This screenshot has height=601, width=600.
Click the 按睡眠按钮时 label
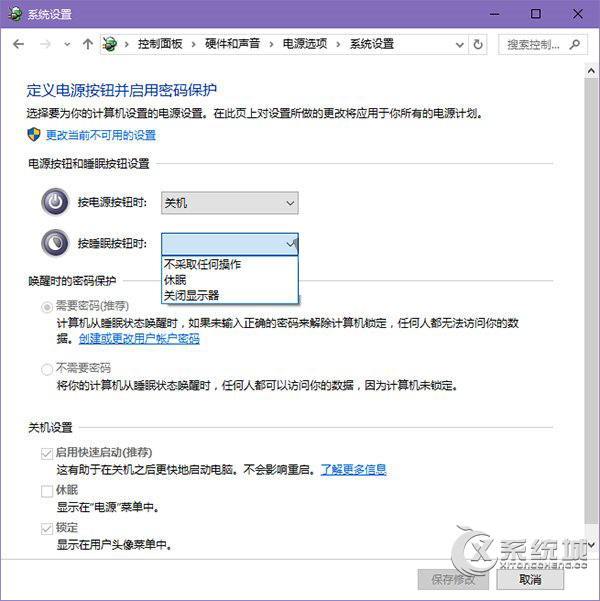tap(112, 243)
